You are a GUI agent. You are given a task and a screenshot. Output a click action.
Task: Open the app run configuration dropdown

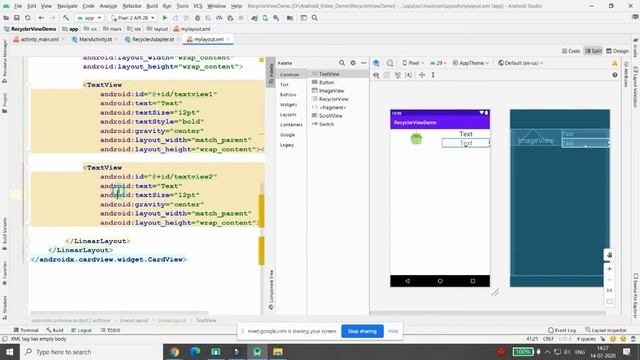(89, 18)
